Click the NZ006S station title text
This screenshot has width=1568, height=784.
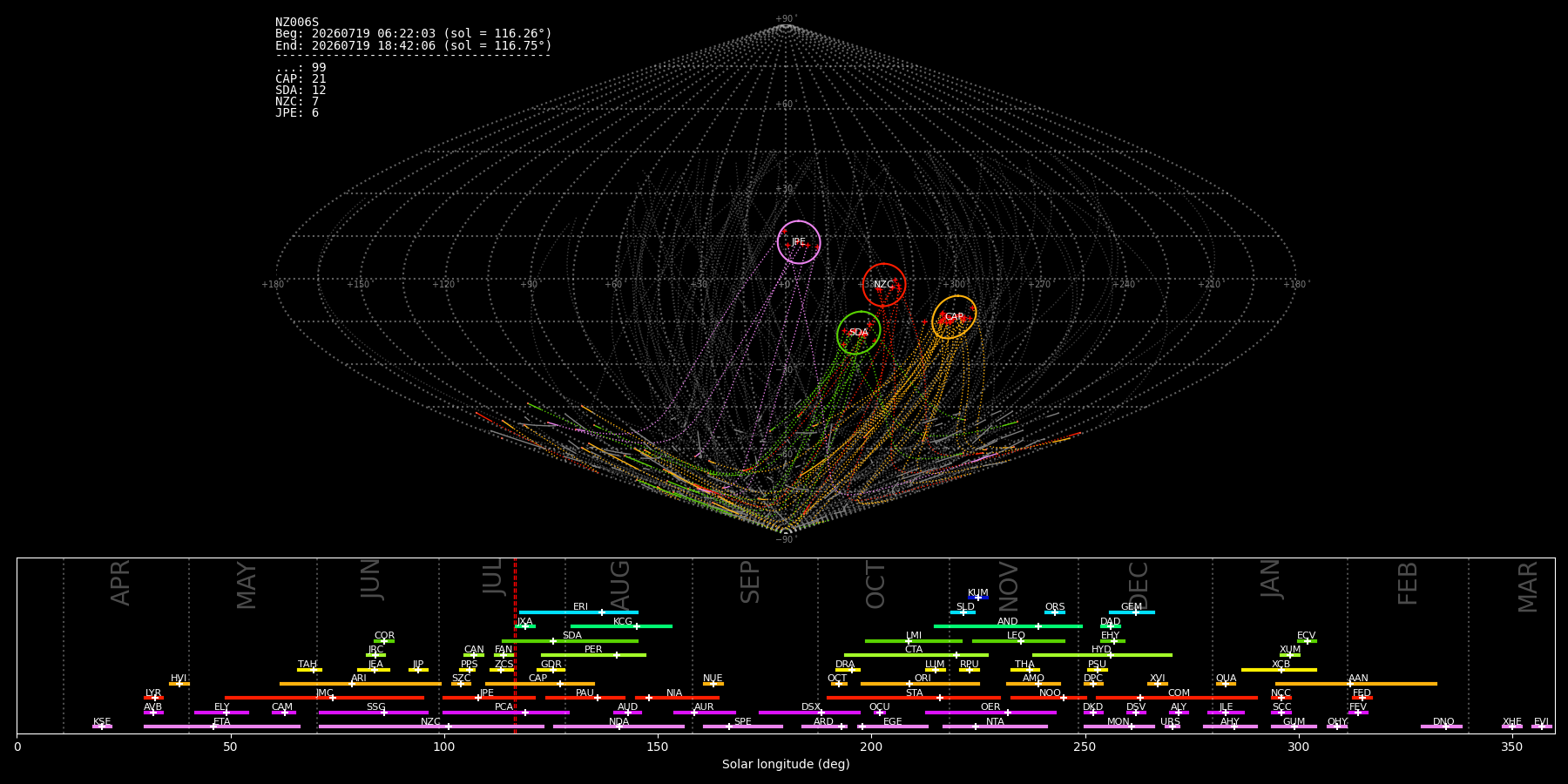pyautogui.click(x=297, y=23)
